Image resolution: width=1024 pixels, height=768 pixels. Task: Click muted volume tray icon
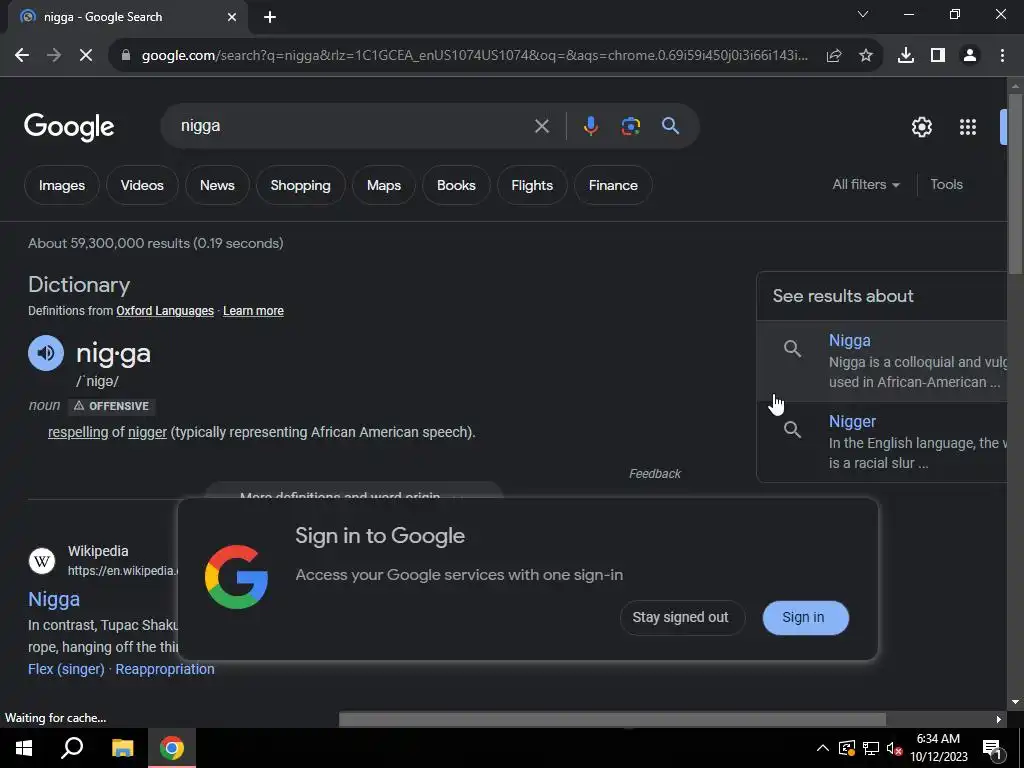click(895, 748)
